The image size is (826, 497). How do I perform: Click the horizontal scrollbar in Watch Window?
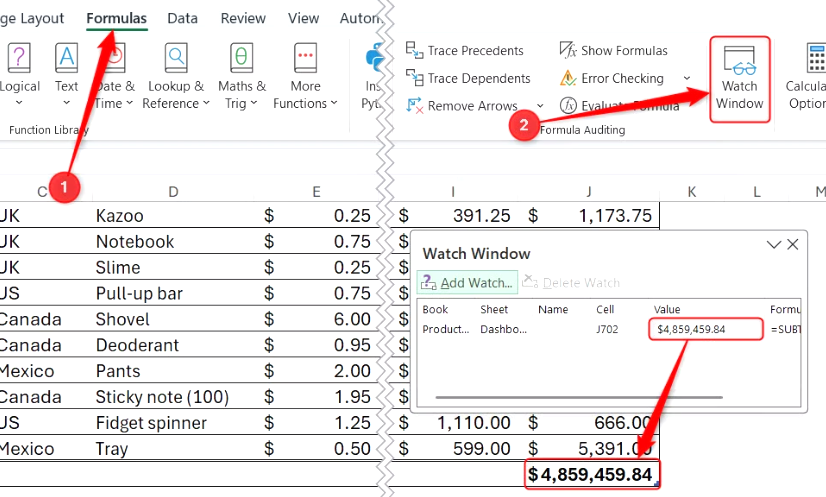point(579,397)
